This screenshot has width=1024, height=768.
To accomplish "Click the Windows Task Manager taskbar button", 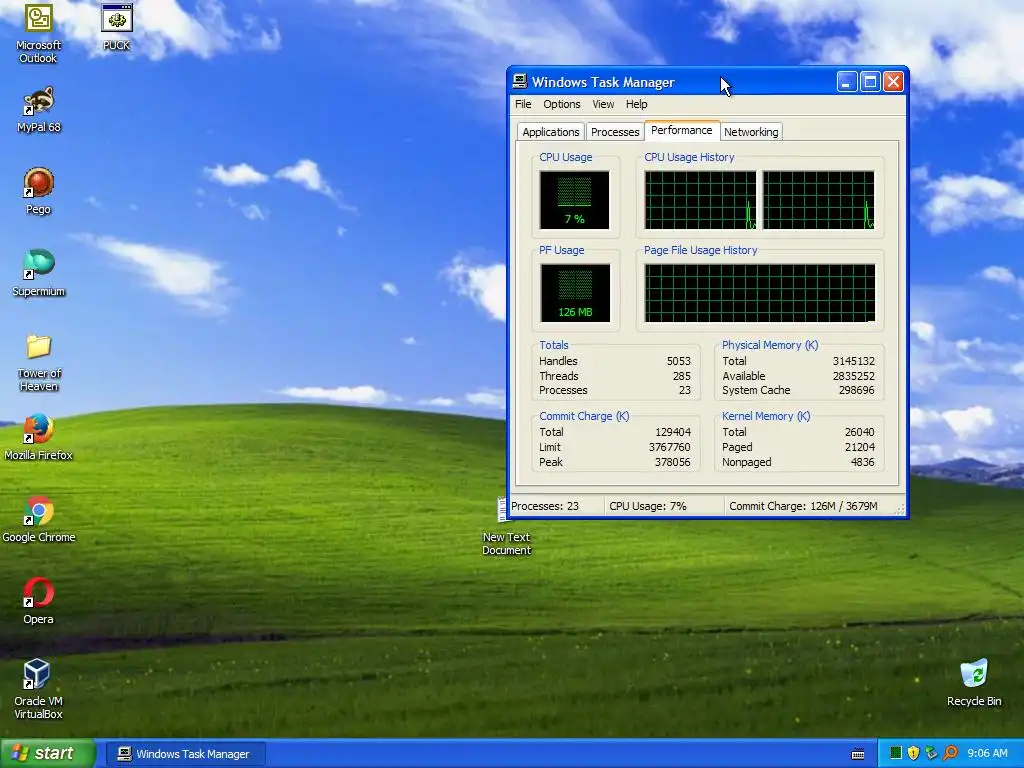I will (x=185, y=754).
